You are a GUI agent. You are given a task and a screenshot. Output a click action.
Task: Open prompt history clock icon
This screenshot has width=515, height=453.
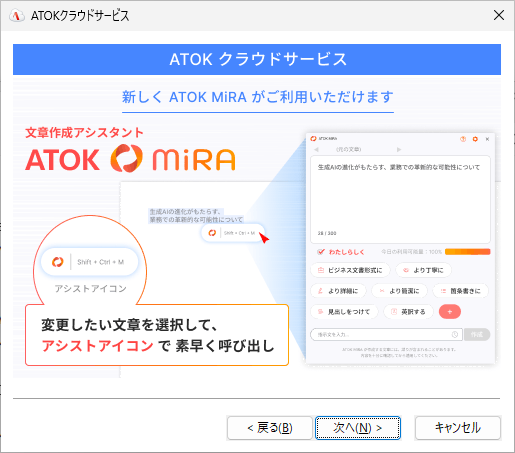455,334
